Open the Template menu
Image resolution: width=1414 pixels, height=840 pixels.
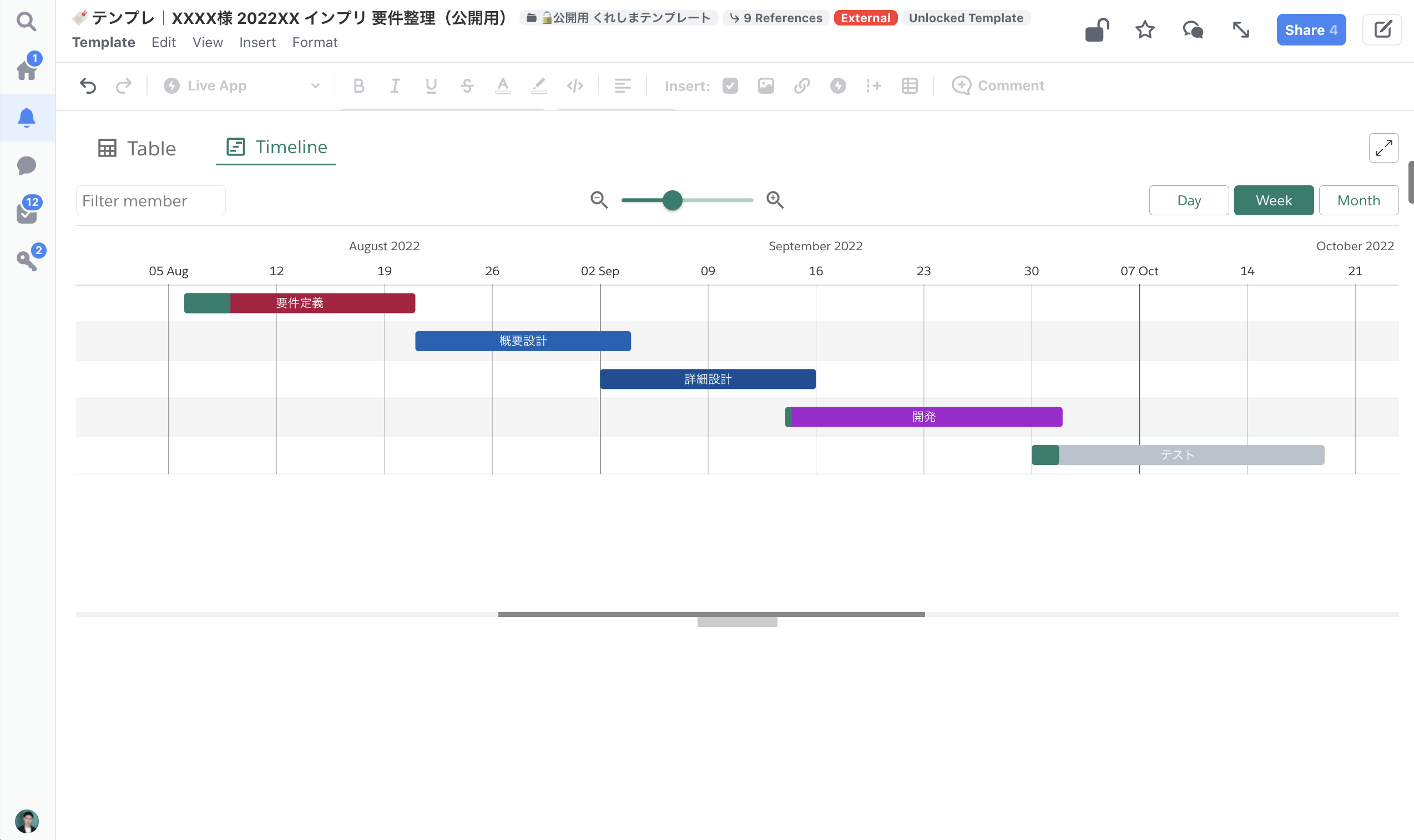[x=104, y=43]
